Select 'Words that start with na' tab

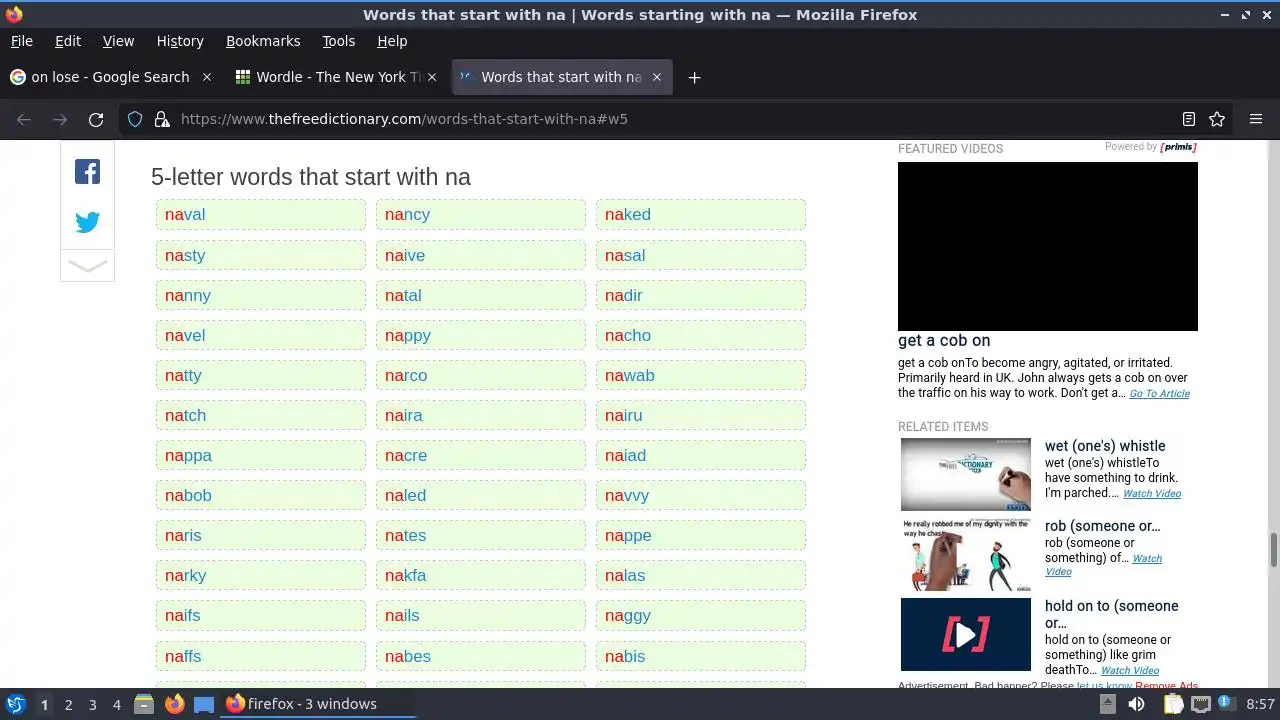tap(560, 77)
